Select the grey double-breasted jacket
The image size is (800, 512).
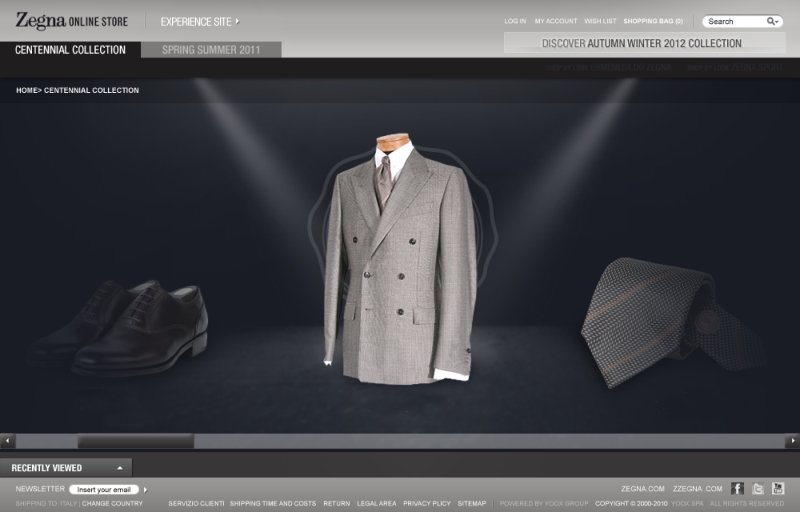[x=400, y=260]
